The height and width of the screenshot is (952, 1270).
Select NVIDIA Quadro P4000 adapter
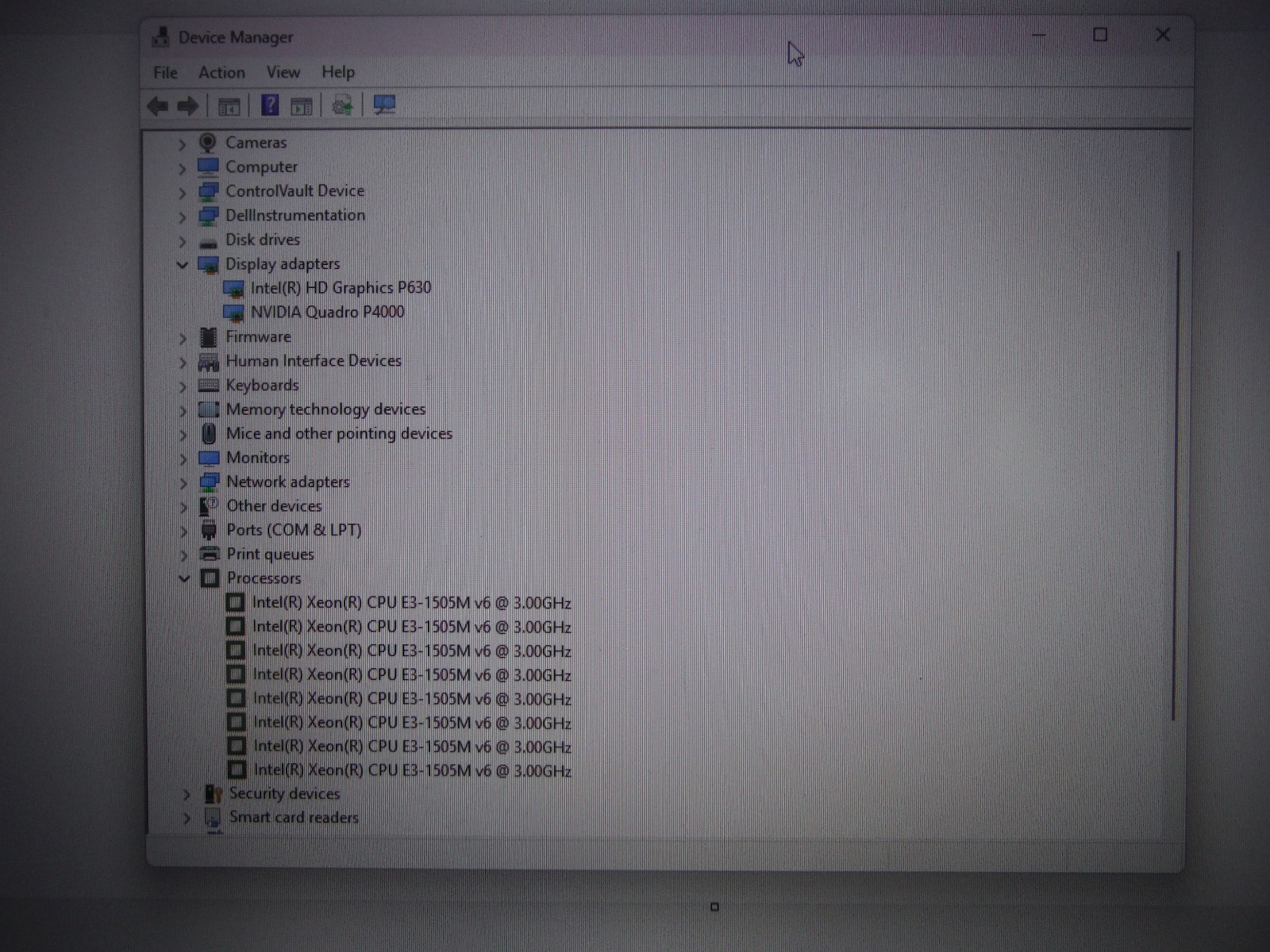(x=328, y=313)
